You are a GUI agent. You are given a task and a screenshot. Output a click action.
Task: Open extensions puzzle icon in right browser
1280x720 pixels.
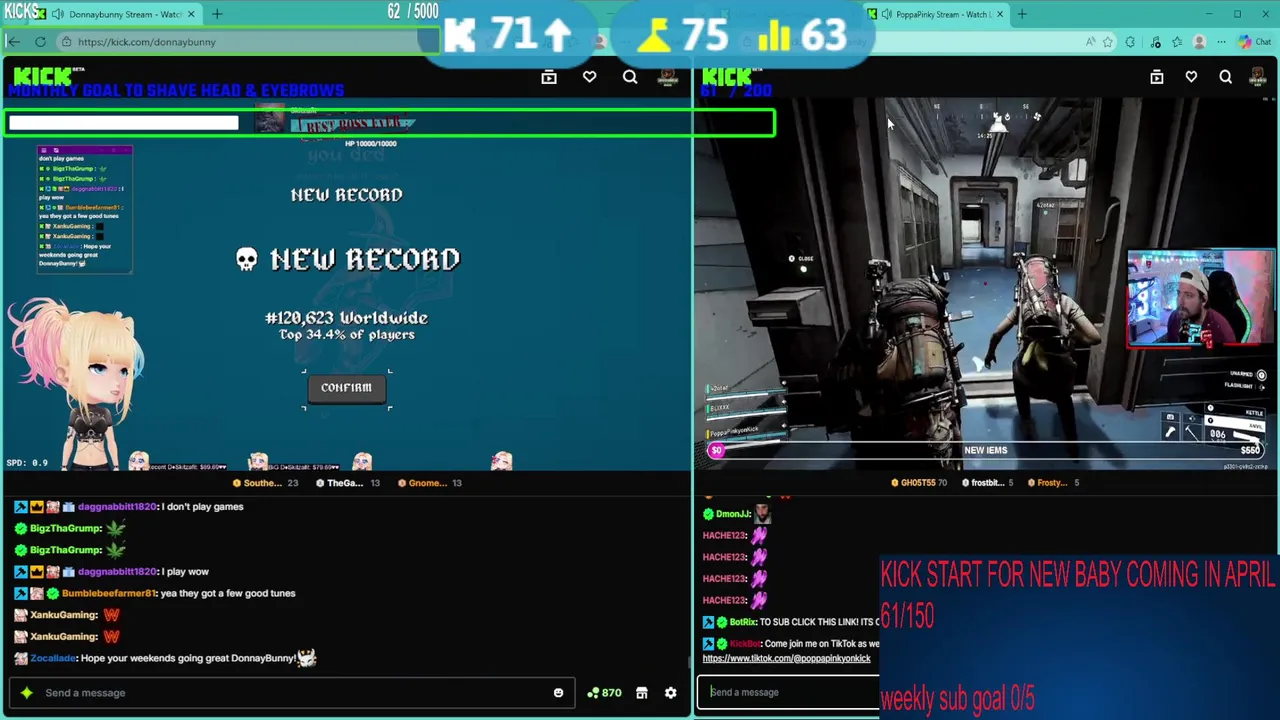coord(1130,42)
